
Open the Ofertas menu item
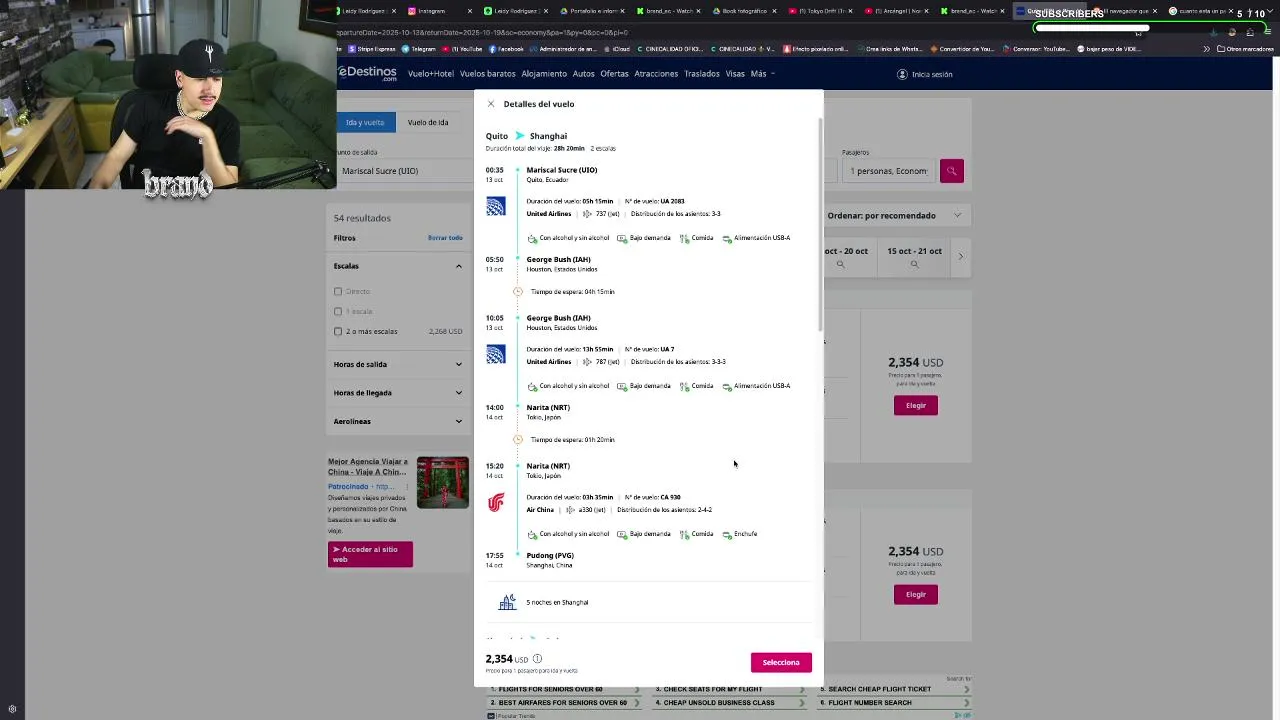point(615,74)
